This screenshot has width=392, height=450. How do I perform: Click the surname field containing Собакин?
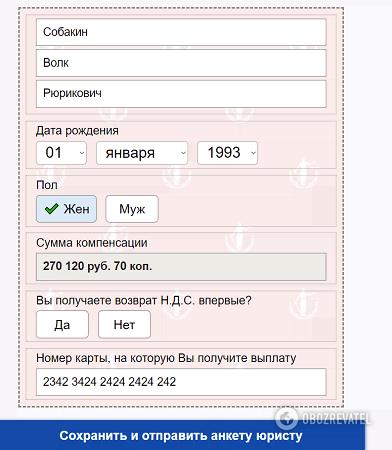pos(181,32)
